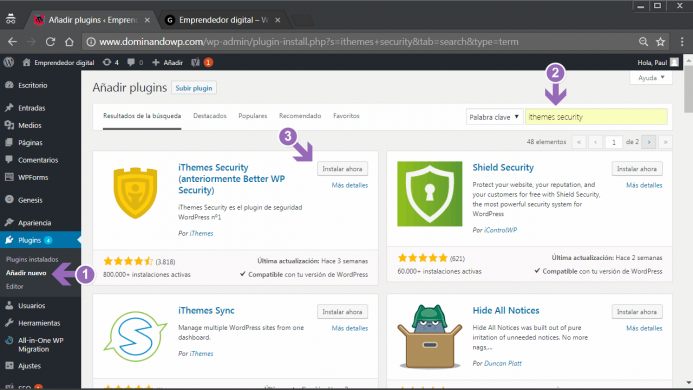
Task: Click the WPForms icon in sidebar
Action: [x=9, y=177]
